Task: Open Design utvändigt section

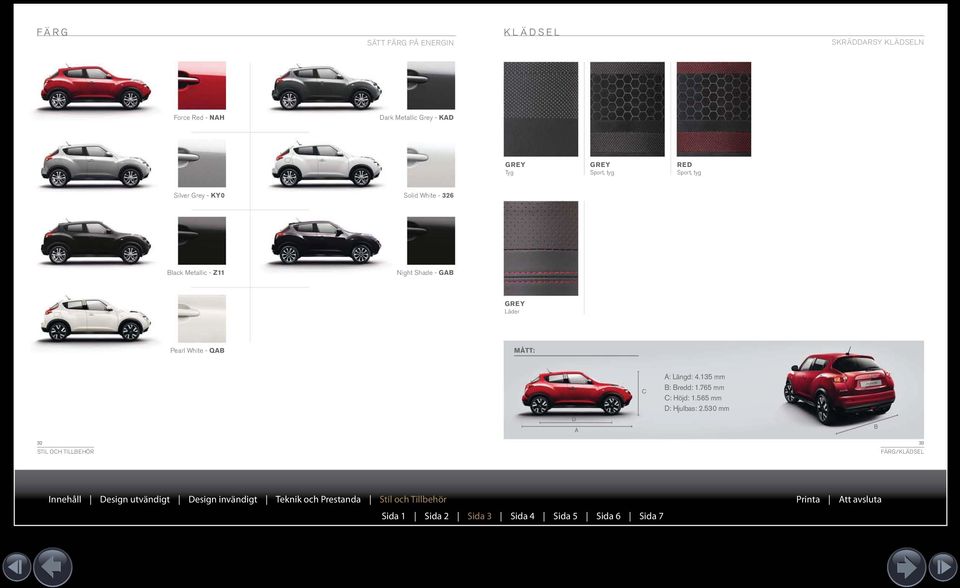Action: click(x=135, y=499)
